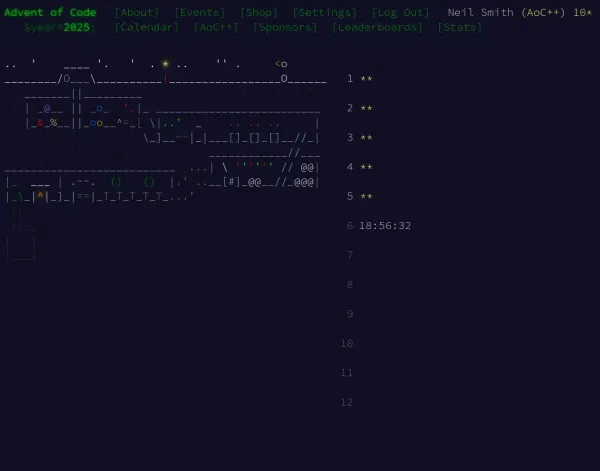Open Day 4 puzzle entry
Screen dimensions: 600x471
tap(360, 167)
